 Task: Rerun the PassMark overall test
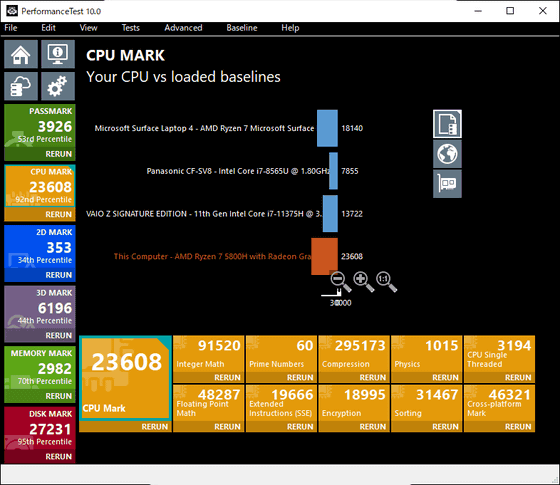(40, 154)
